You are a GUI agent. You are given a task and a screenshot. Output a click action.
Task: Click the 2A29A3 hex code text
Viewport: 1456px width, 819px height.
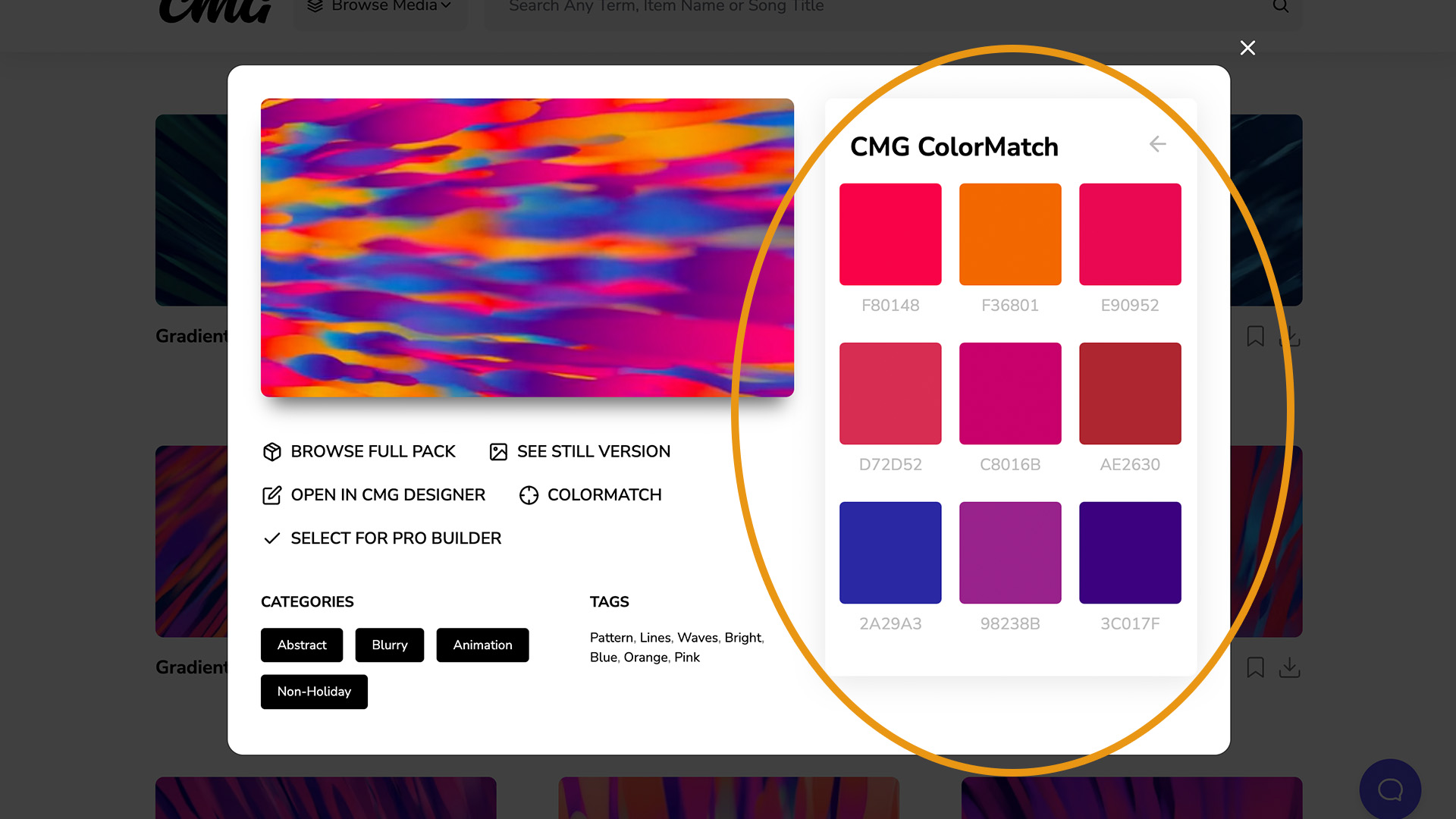tap(890, 624)
